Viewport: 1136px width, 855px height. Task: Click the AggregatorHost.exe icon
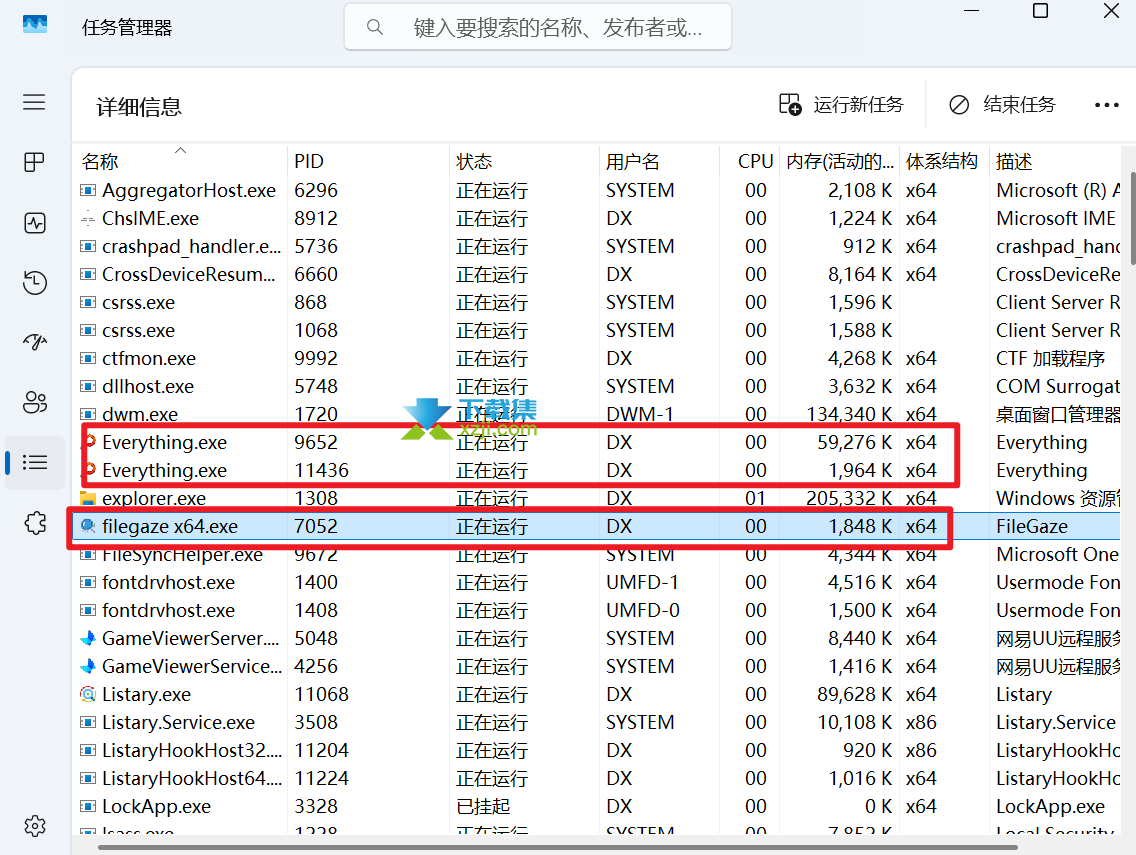(x=88, y=191)
